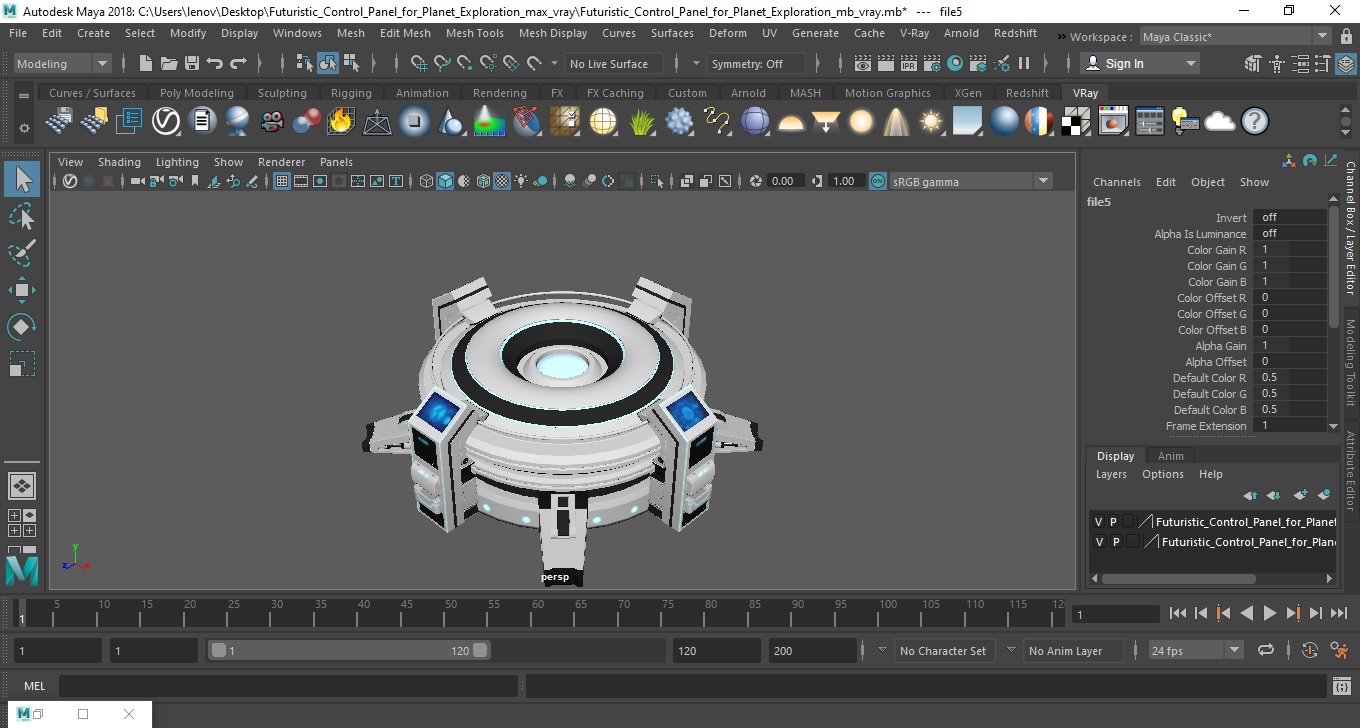The height and width of the screenshot is (728, 1360).
Task: Switch to the Poly Modeling shelf tab
Action: tap(196, 93)
